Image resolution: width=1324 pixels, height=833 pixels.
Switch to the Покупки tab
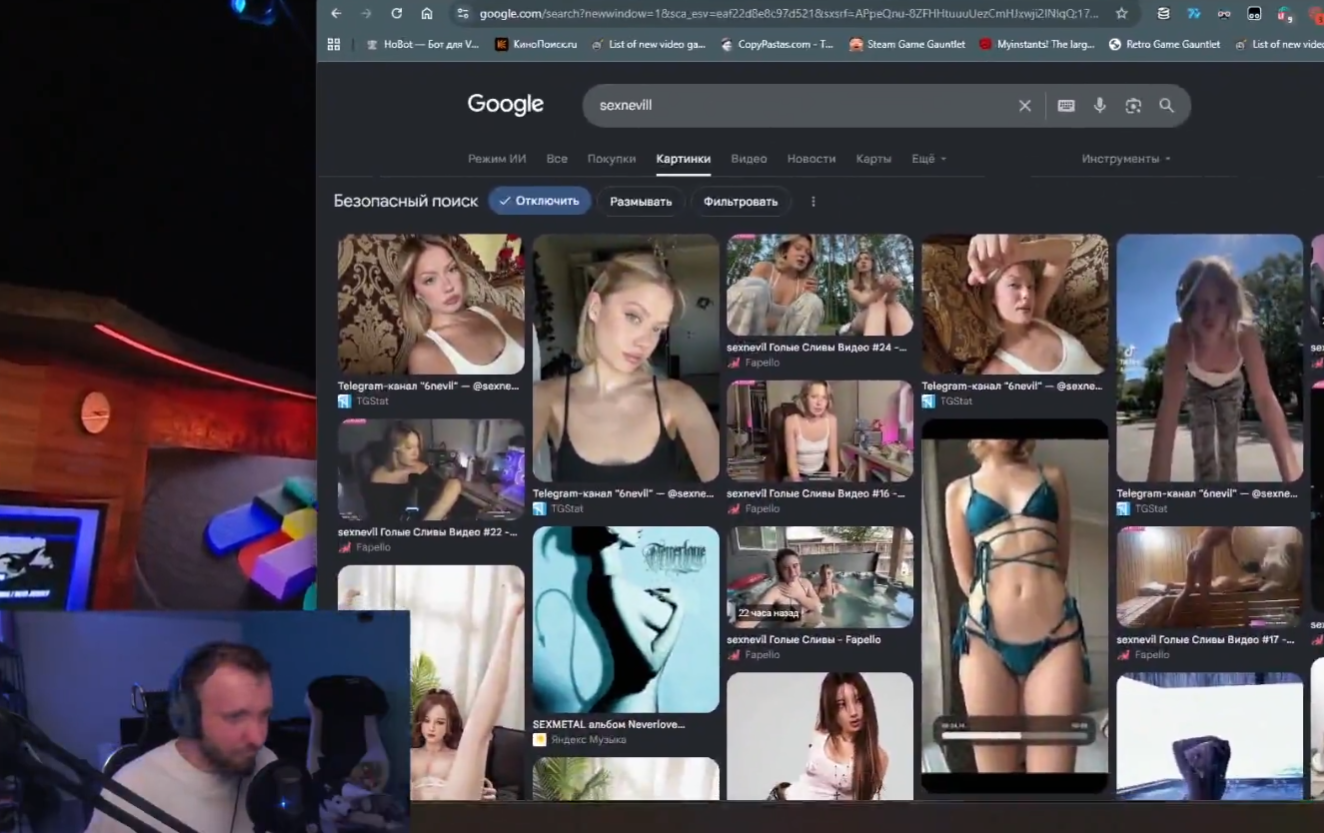tap(612, 159)
